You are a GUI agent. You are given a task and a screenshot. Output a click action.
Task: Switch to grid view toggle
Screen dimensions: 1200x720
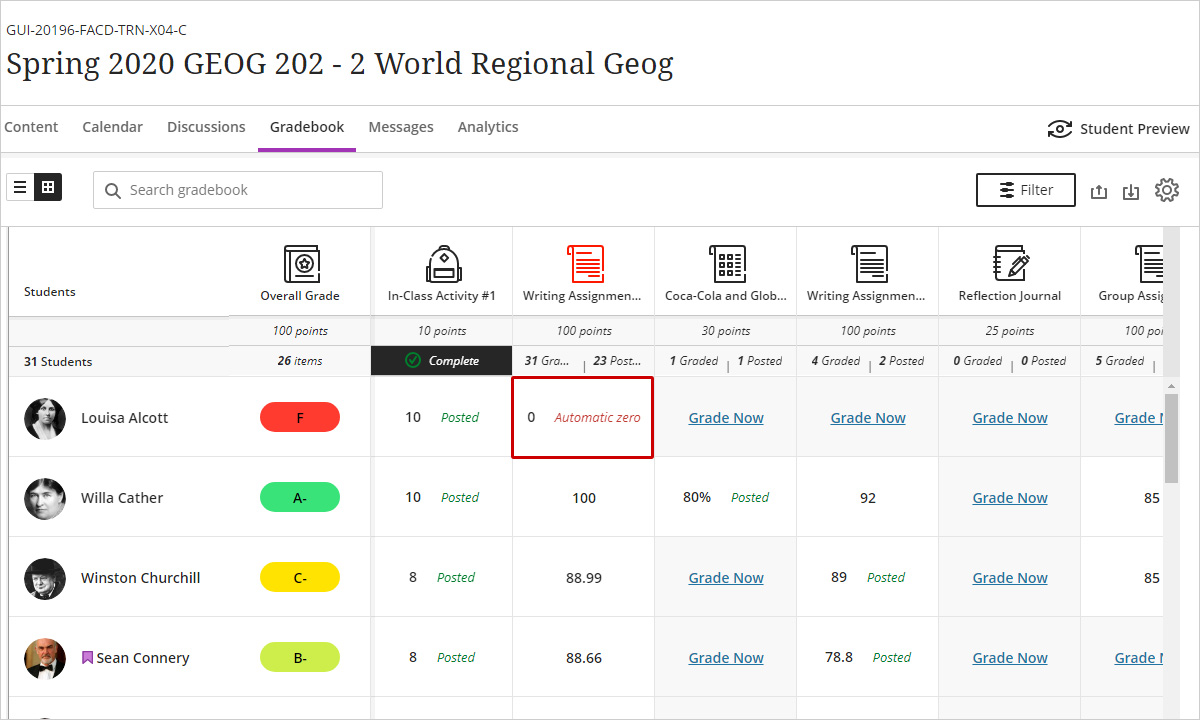point(48,187)
